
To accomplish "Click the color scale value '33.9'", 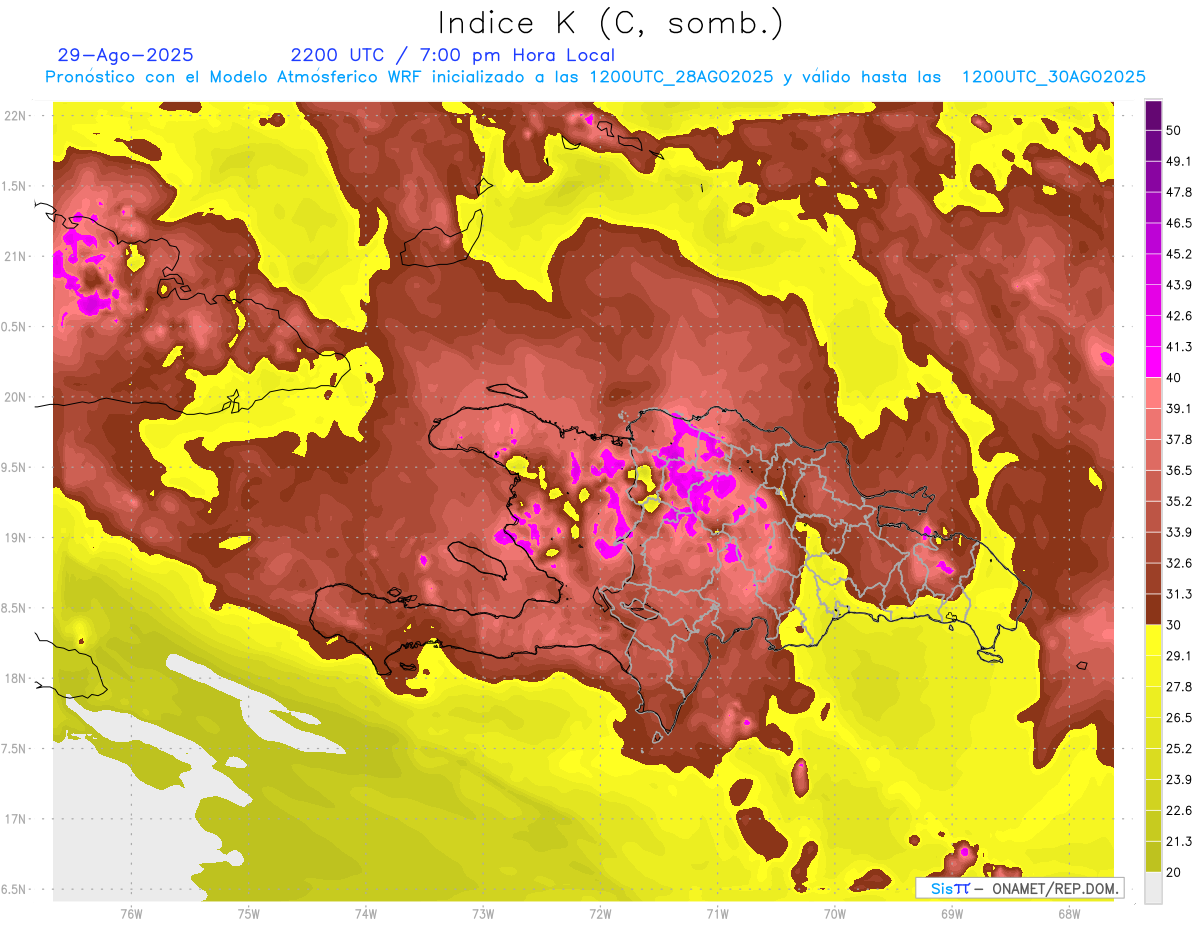I will point(1179,532).
